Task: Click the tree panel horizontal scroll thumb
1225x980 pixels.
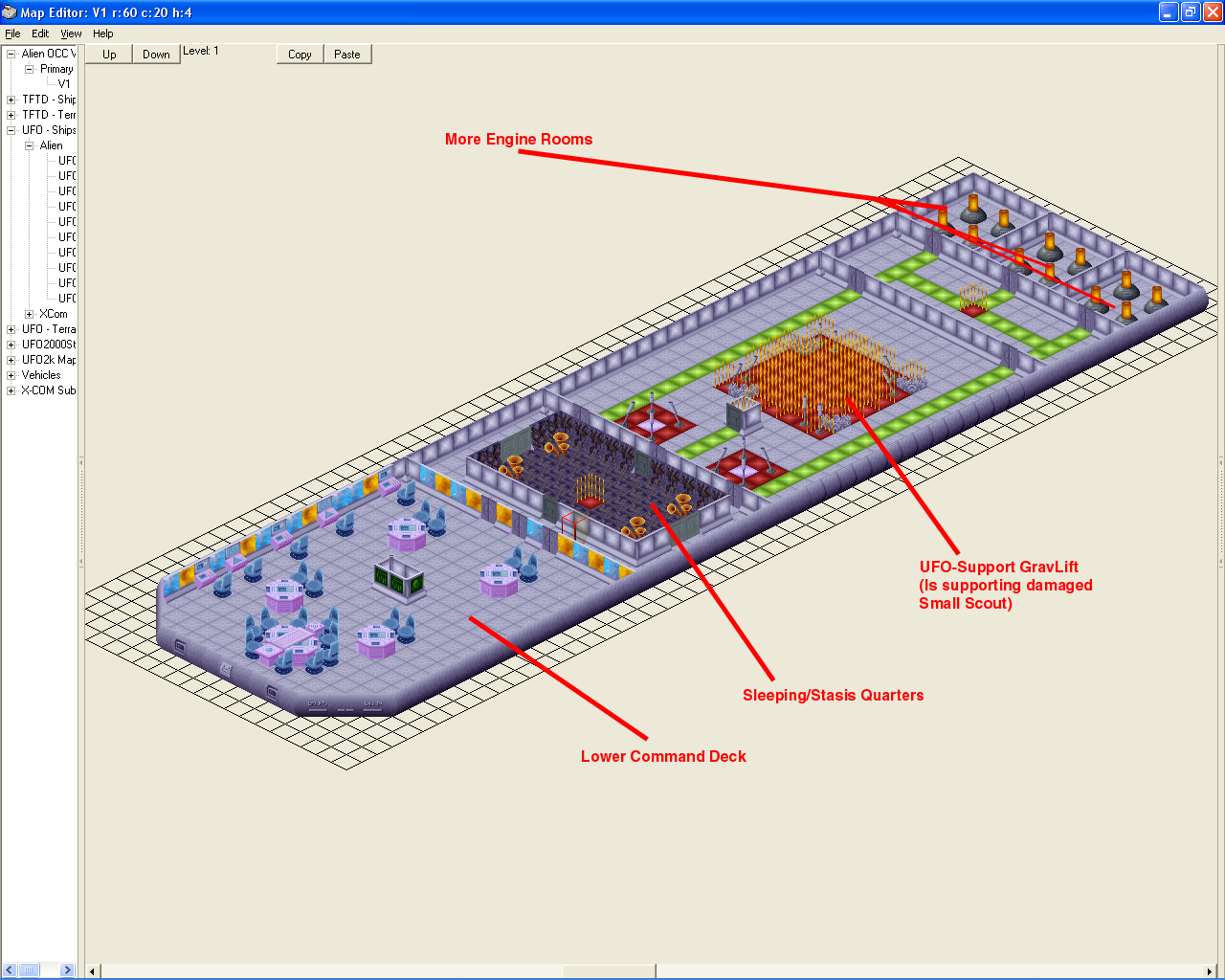Action: tap(29, 970)
